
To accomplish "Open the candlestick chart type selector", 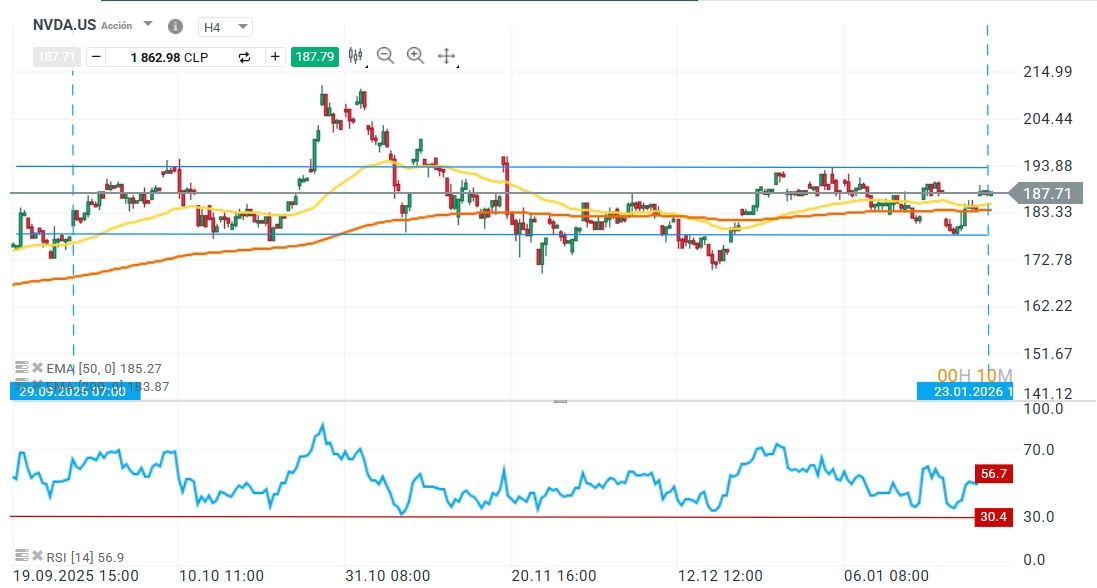I will click(x=356, y=56).
